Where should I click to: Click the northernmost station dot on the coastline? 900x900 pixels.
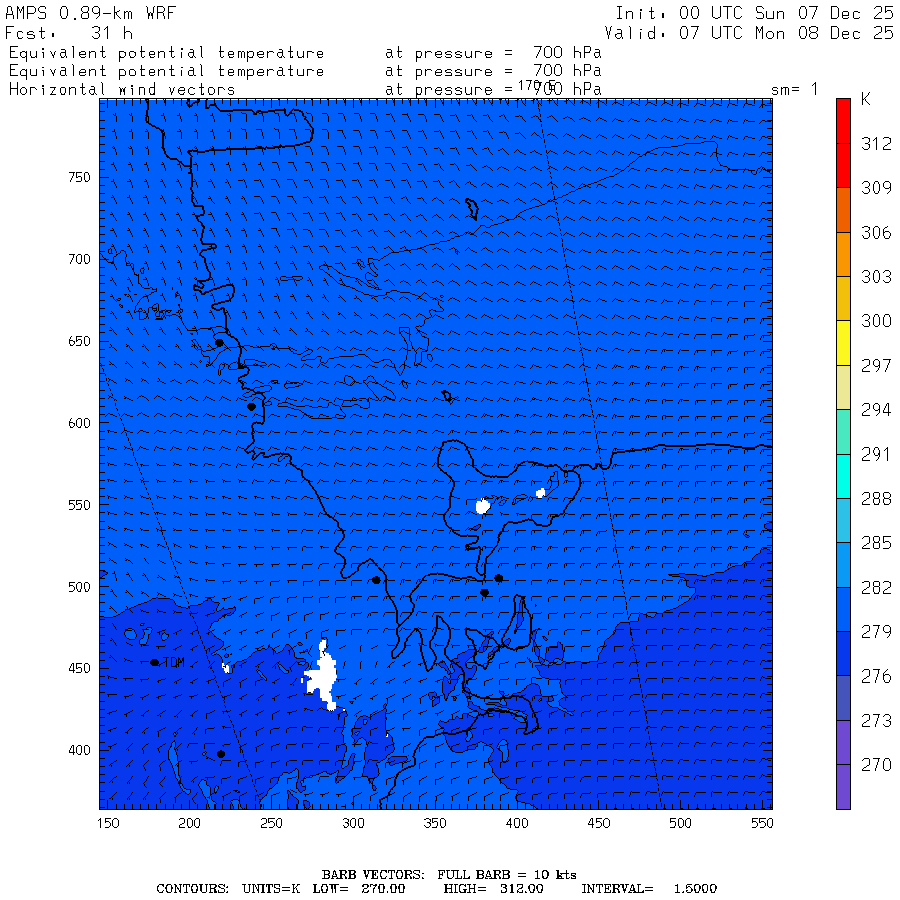click(219, 343)
